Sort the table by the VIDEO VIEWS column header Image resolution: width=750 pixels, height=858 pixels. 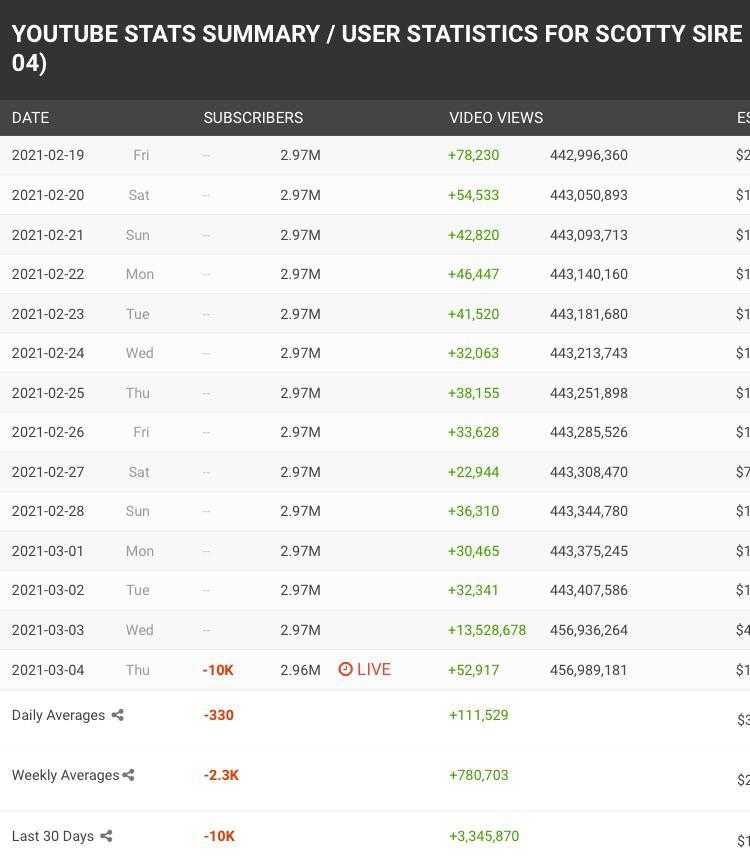(496, 118)
